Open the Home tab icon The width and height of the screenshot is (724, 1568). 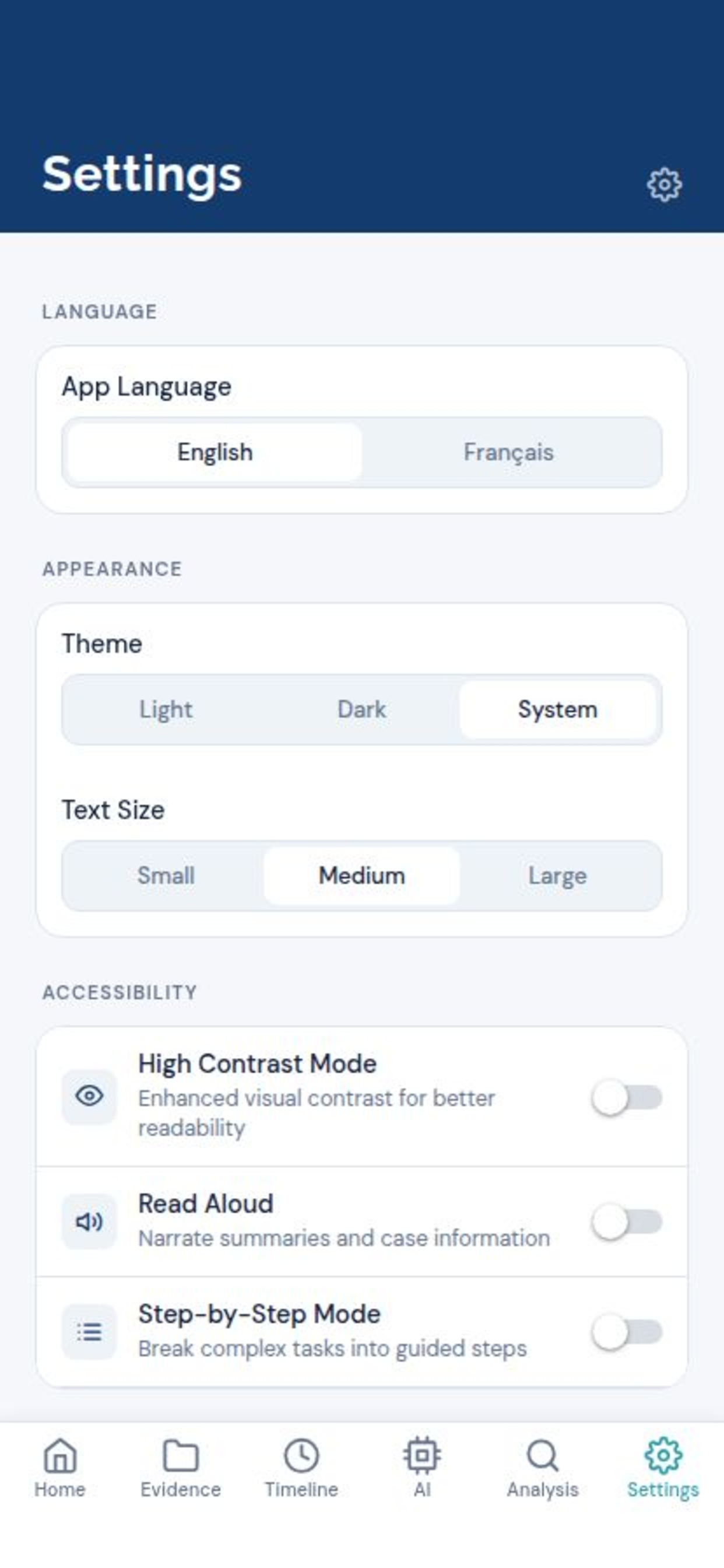pyautogui.click(x=59, y=1456)
